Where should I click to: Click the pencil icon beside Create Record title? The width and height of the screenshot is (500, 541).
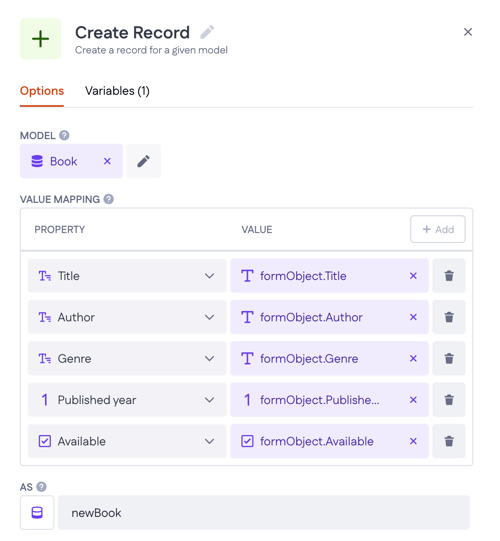(x=207, y=32)
